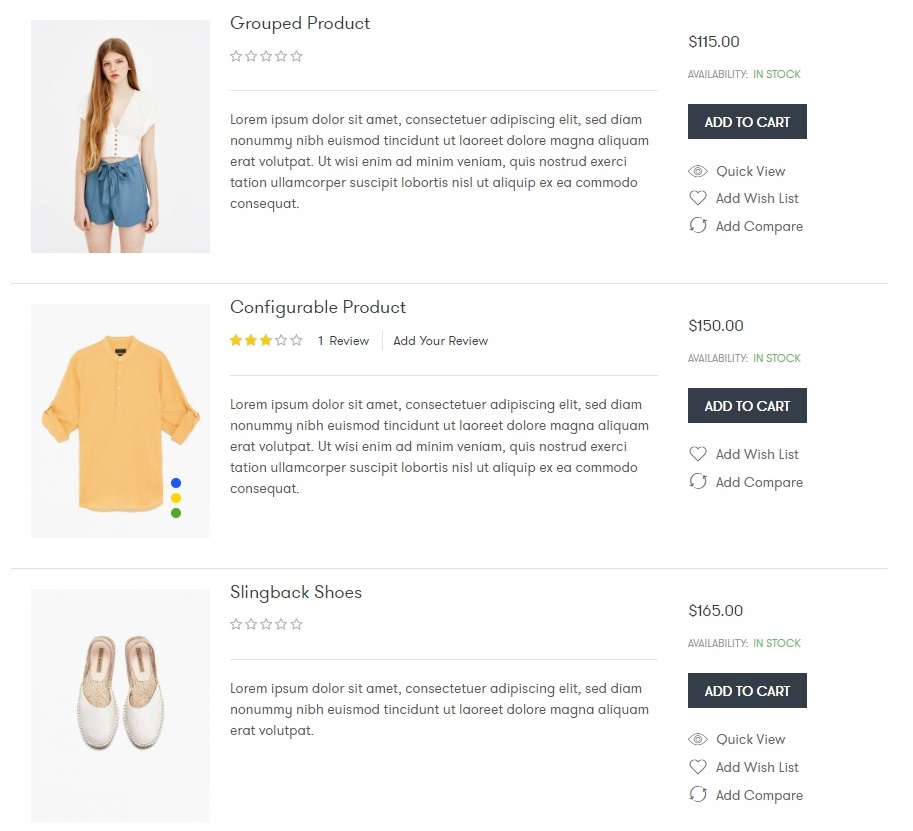913x831 pixels.
Task: Click the compare icon for Configurable Product
Action: click(x=698, y=482)
